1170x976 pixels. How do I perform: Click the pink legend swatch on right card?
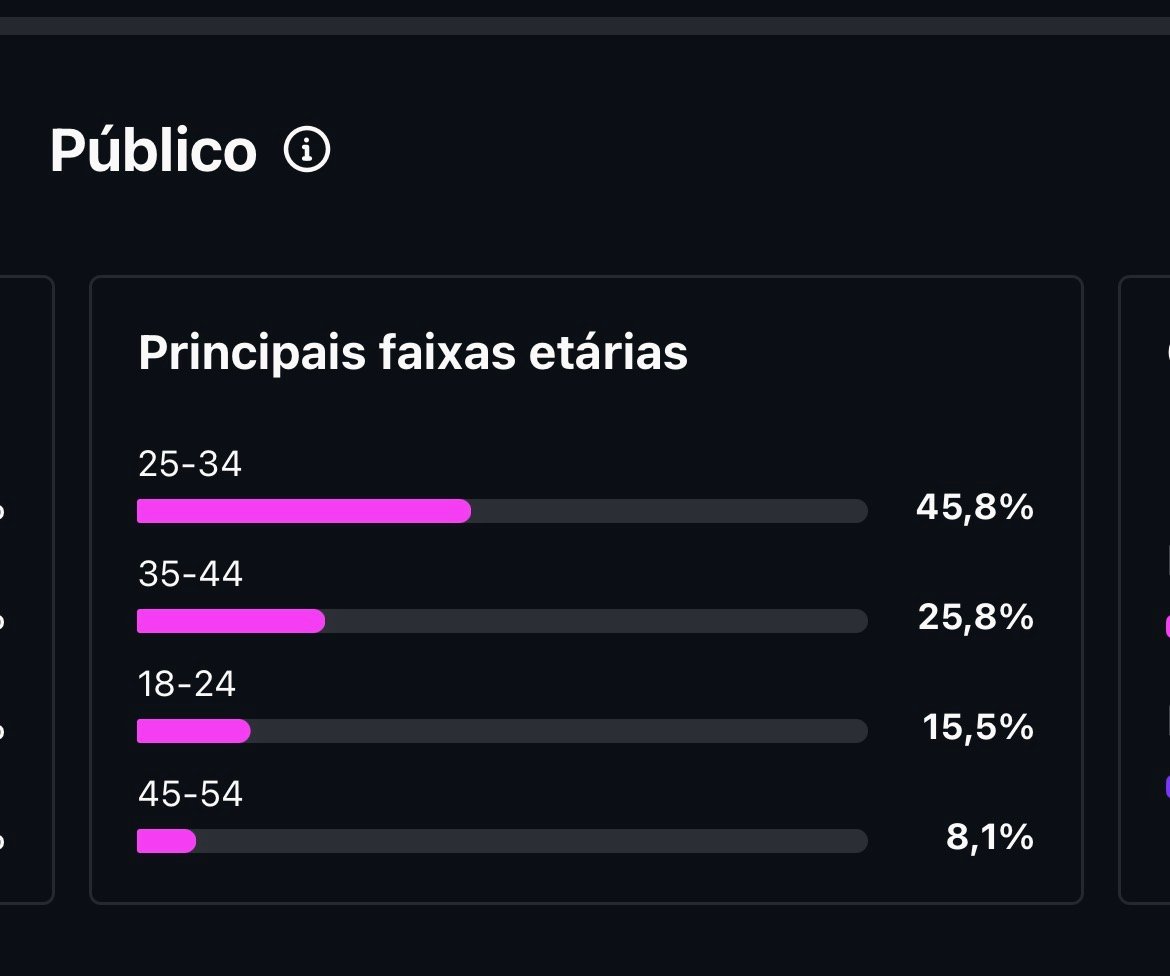(x=1166, y=627)
